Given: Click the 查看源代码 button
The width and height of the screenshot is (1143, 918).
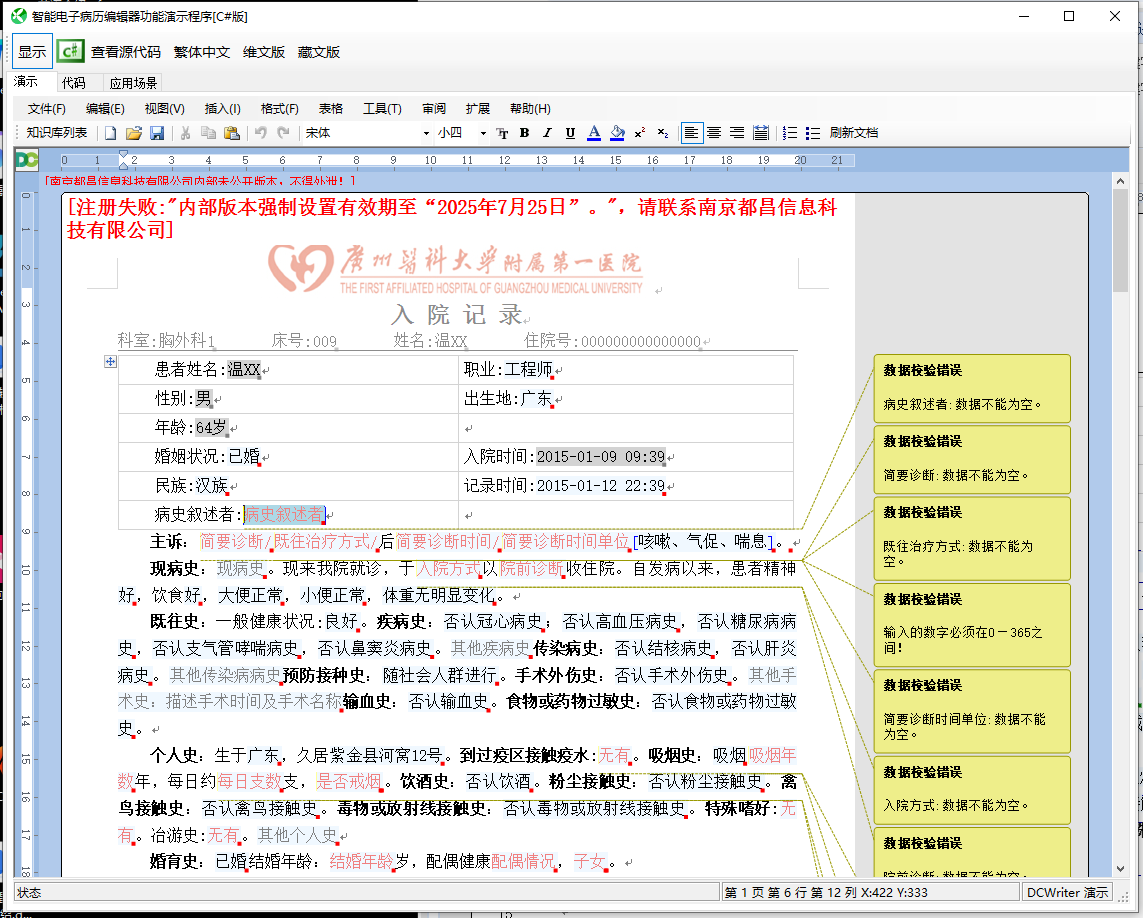Looking at the screenshot, I should [x=125, y=52].
